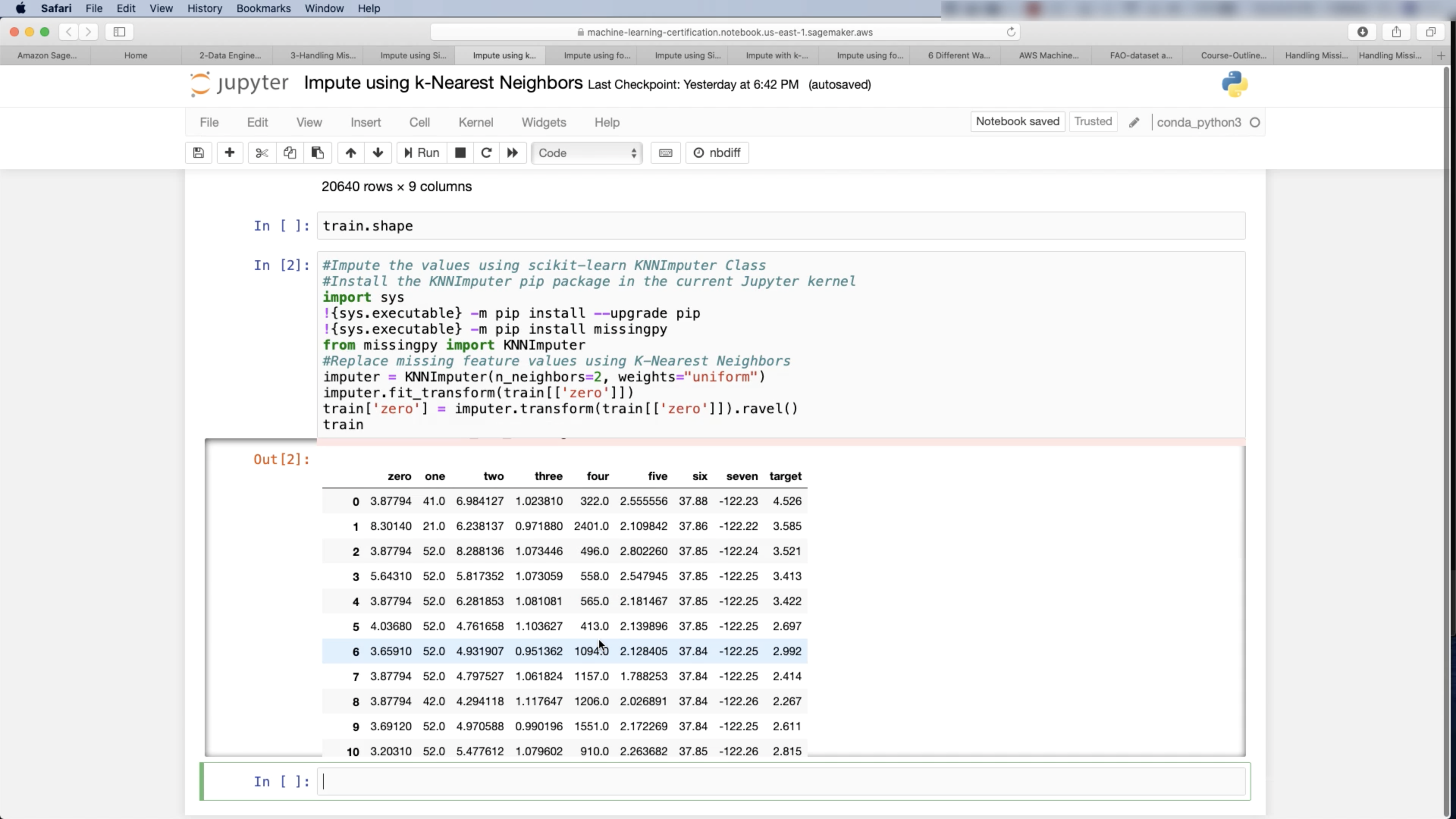Restart and run all fast-forward icon
1456x819 pixels.
click(x=513, y=152)
